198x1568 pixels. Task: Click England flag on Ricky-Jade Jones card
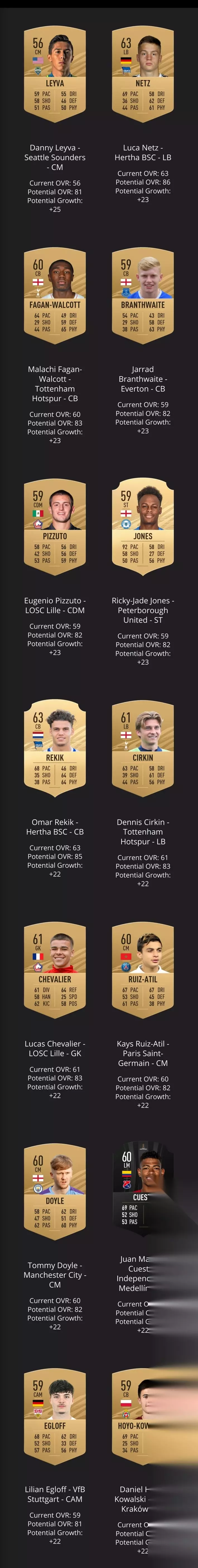[x=125, y=514]
